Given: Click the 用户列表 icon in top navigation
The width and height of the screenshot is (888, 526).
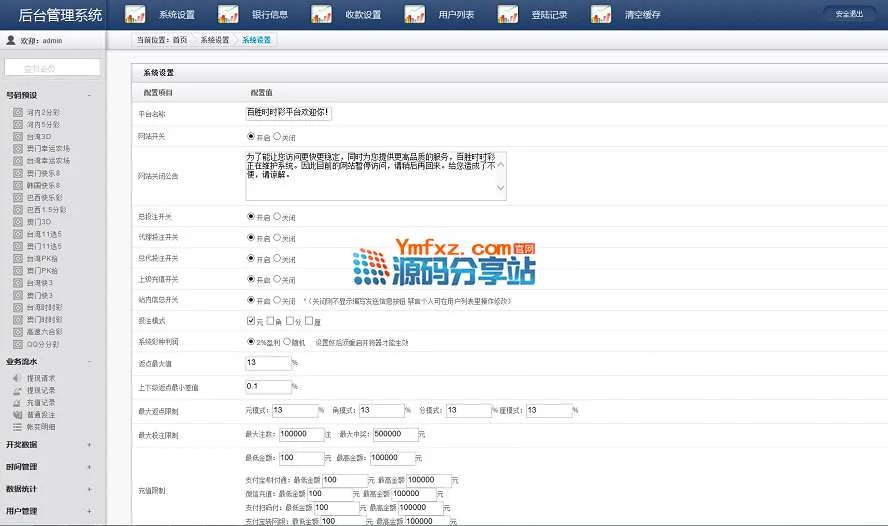Looking at the screenshot, I should [415, 15].
